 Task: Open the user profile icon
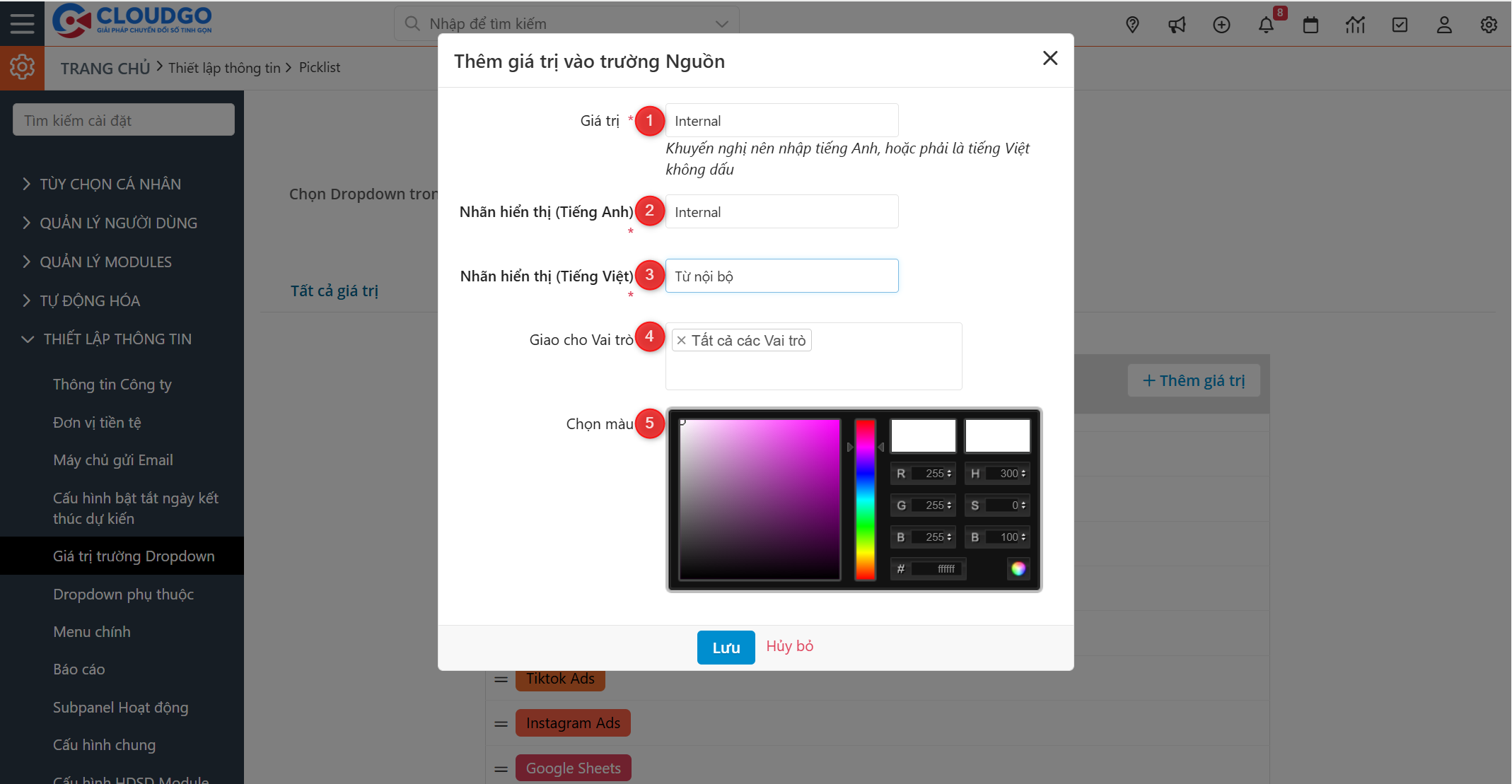pyautogui.click(x=1444, y=24)
